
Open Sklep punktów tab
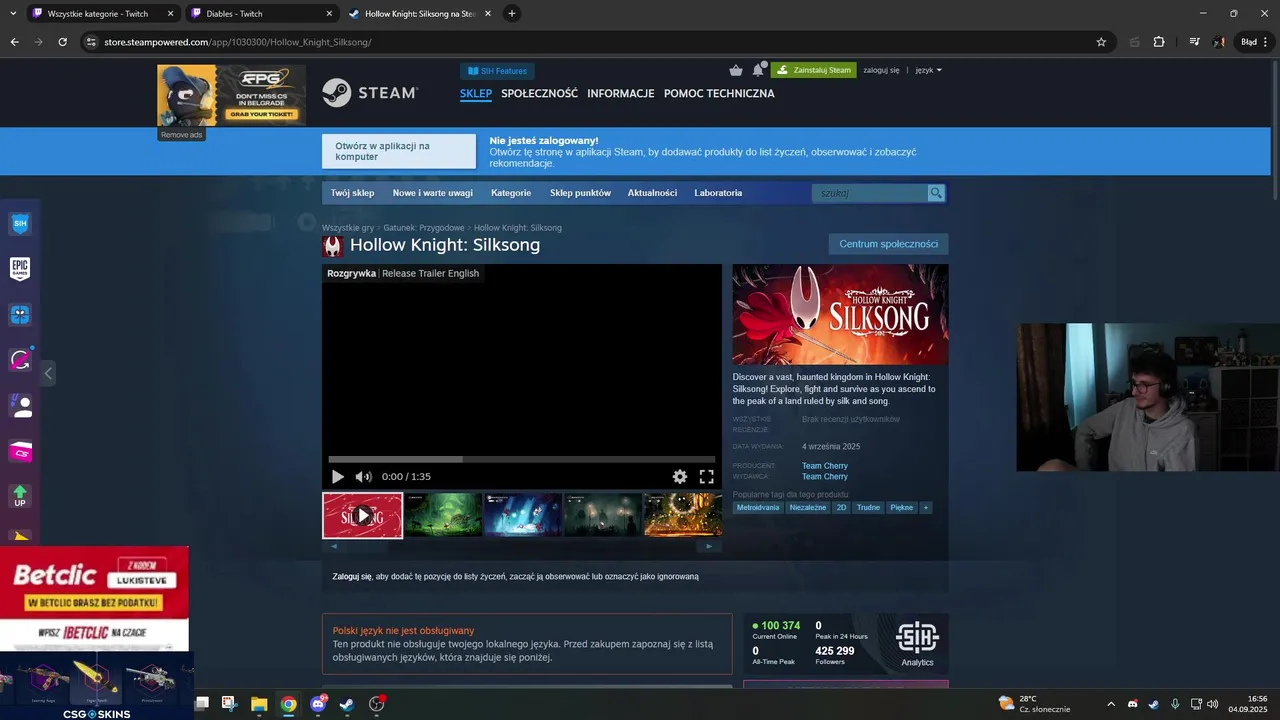580,193
